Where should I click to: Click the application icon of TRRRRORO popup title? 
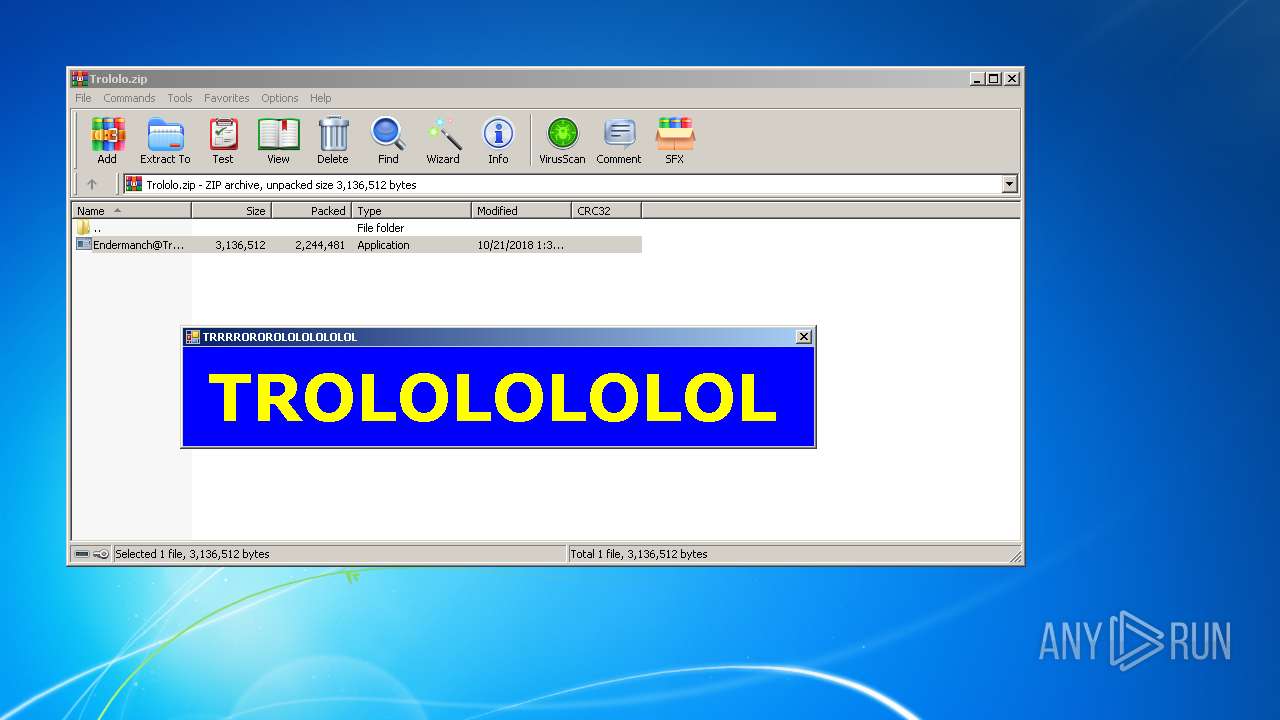click(193, 337)
